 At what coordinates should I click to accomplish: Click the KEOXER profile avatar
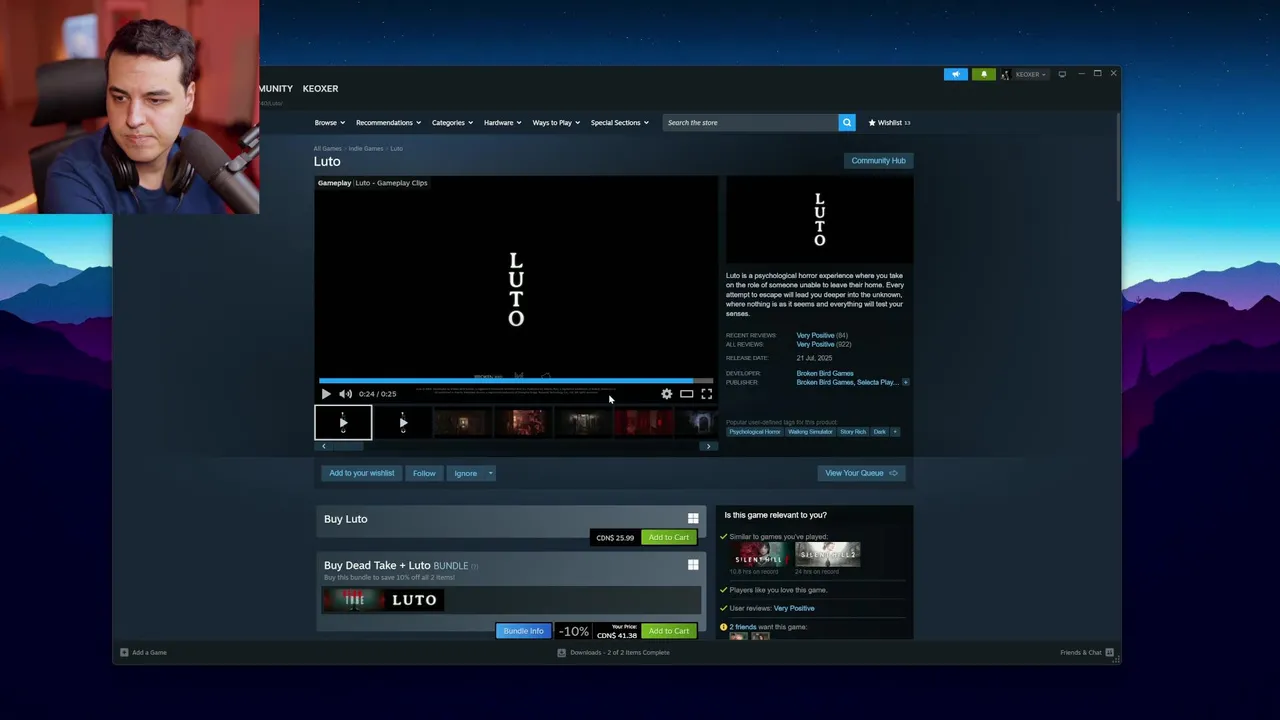point(1005,74)
